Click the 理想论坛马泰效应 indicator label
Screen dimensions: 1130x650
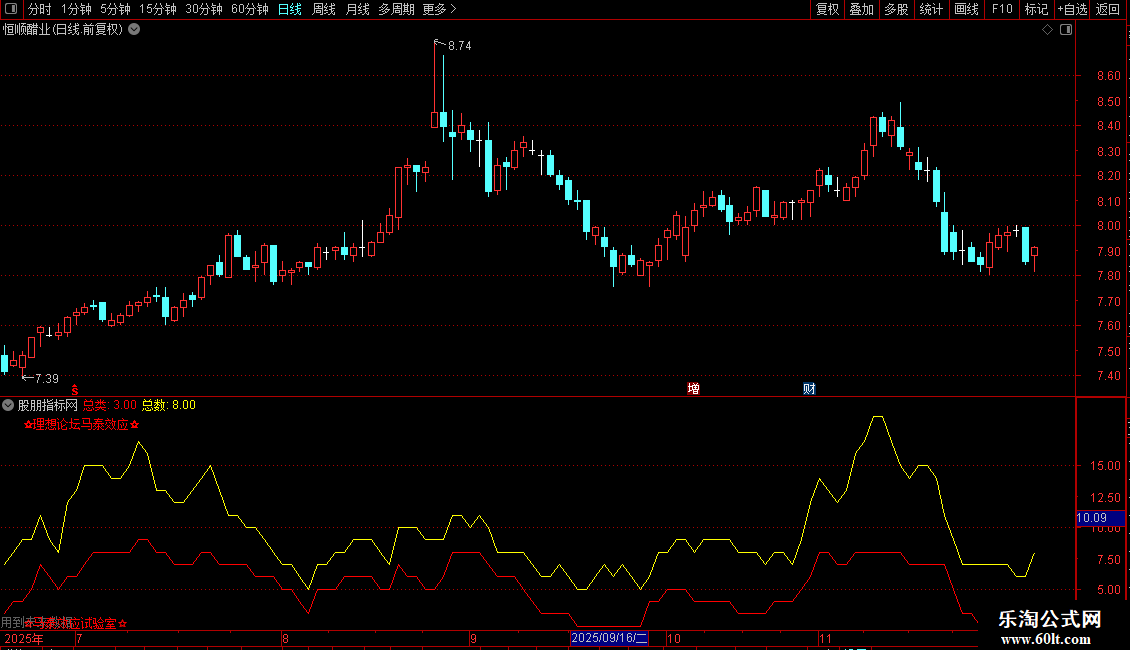81,424
